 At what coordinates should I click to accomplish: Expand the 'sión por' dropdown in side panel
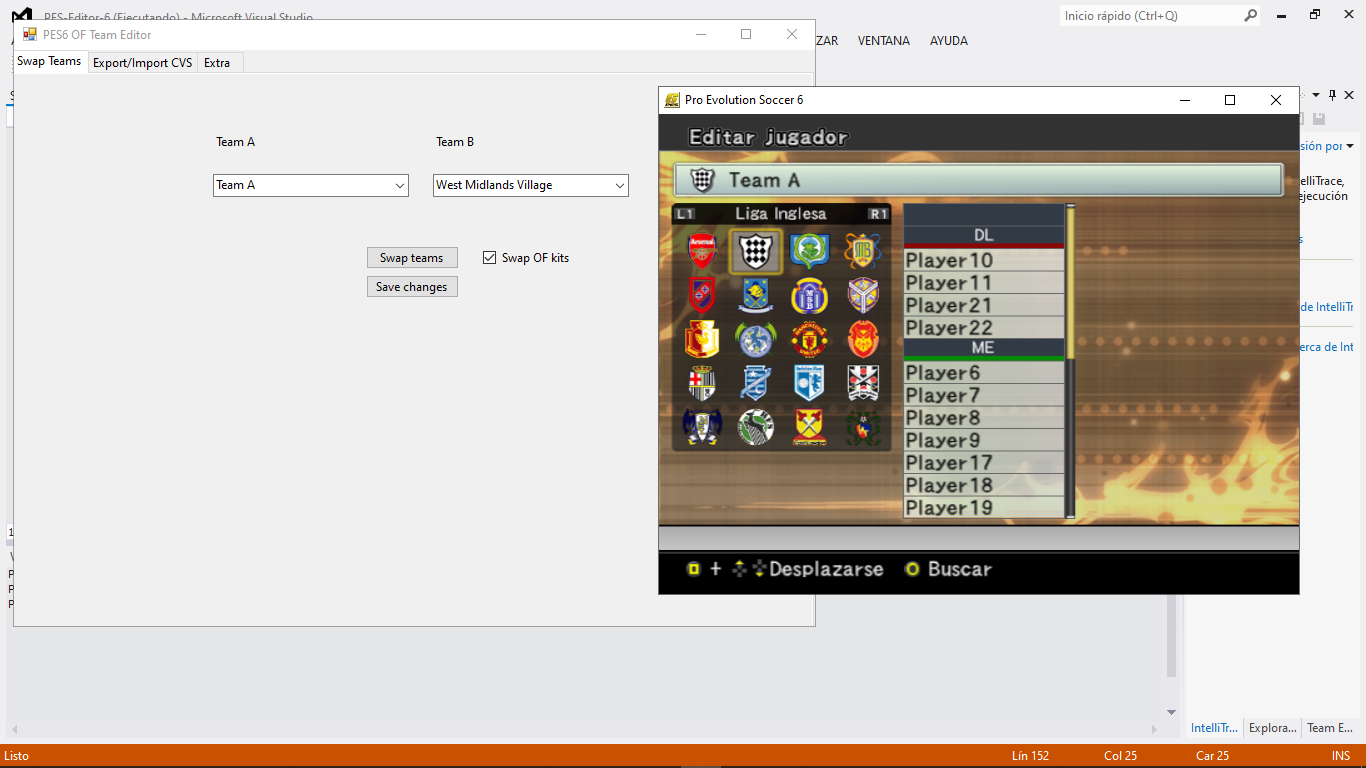(1350, 146)
